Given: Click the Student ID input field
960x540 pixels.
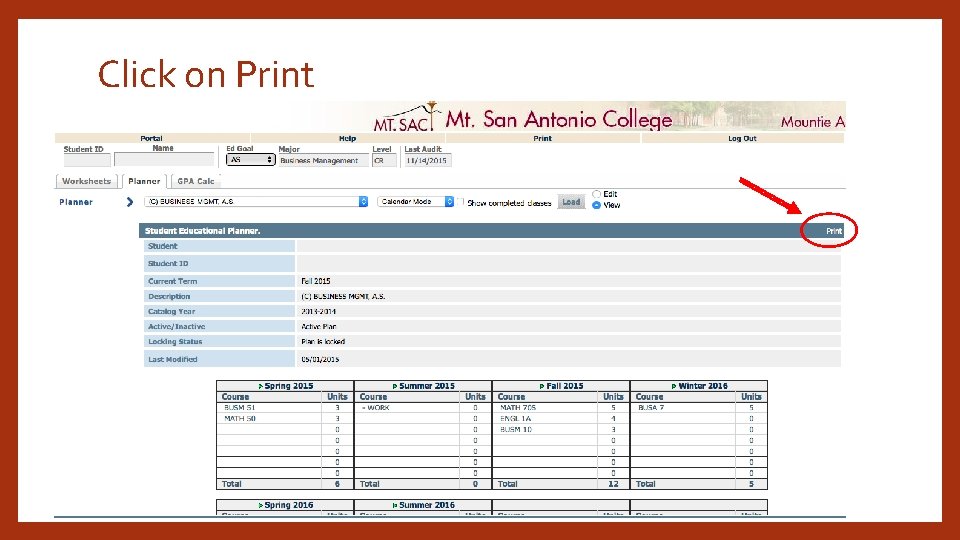Looking at the screenshot, I should (x=87, y=160).
